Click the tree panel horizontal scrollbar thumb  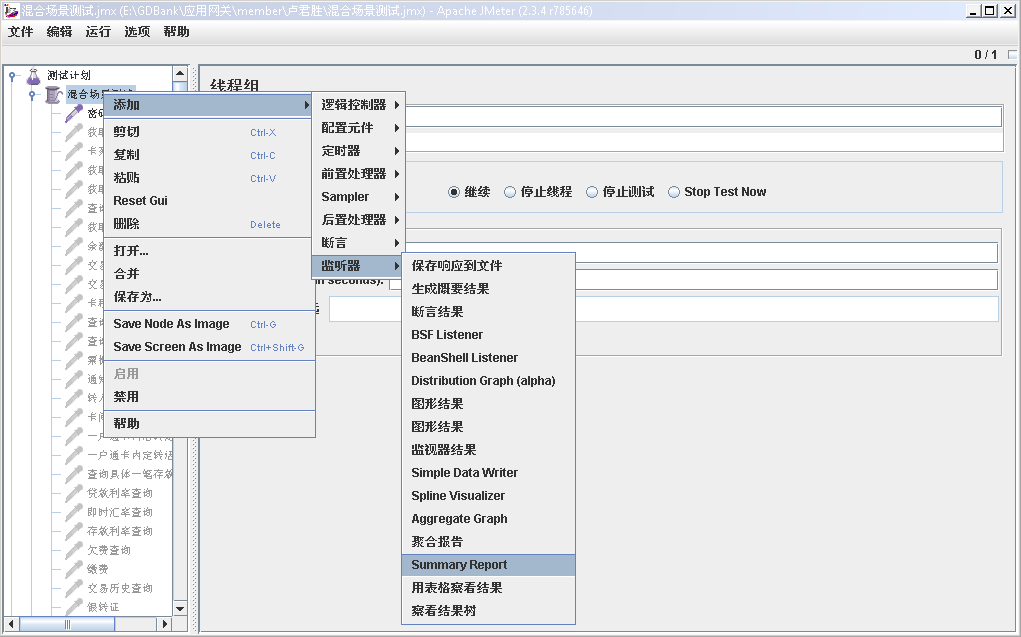pyautogui.click(x=68, y=625)
